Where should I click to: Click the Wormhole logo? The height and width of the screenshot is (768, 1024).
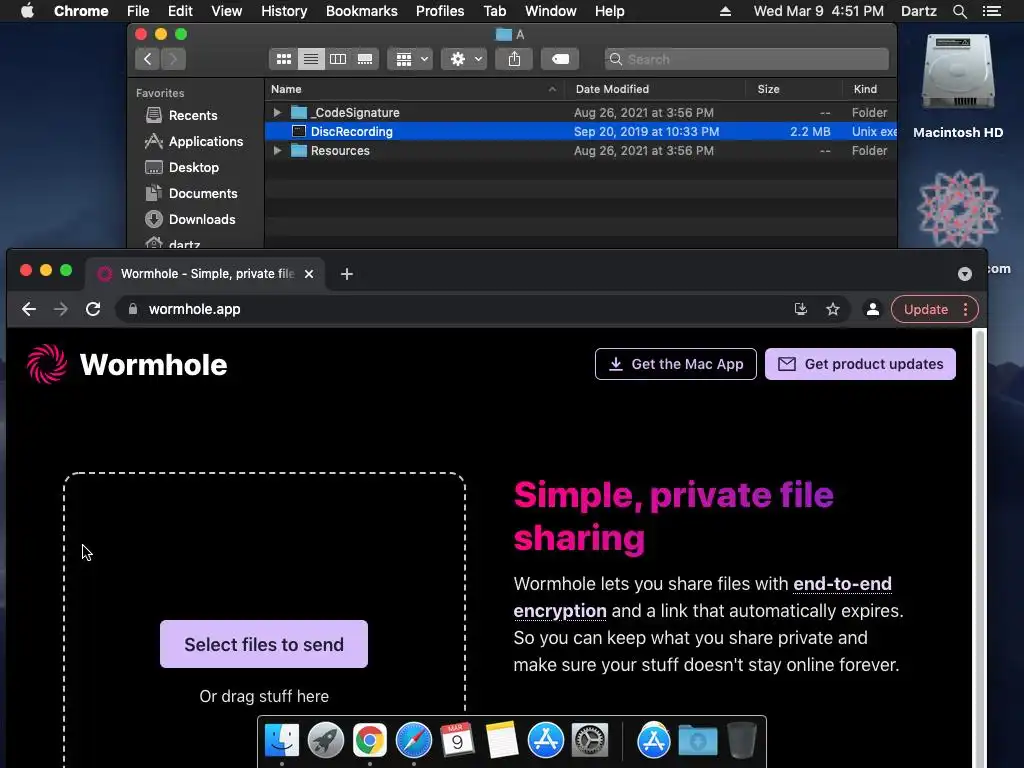click(x=127, y=364)
